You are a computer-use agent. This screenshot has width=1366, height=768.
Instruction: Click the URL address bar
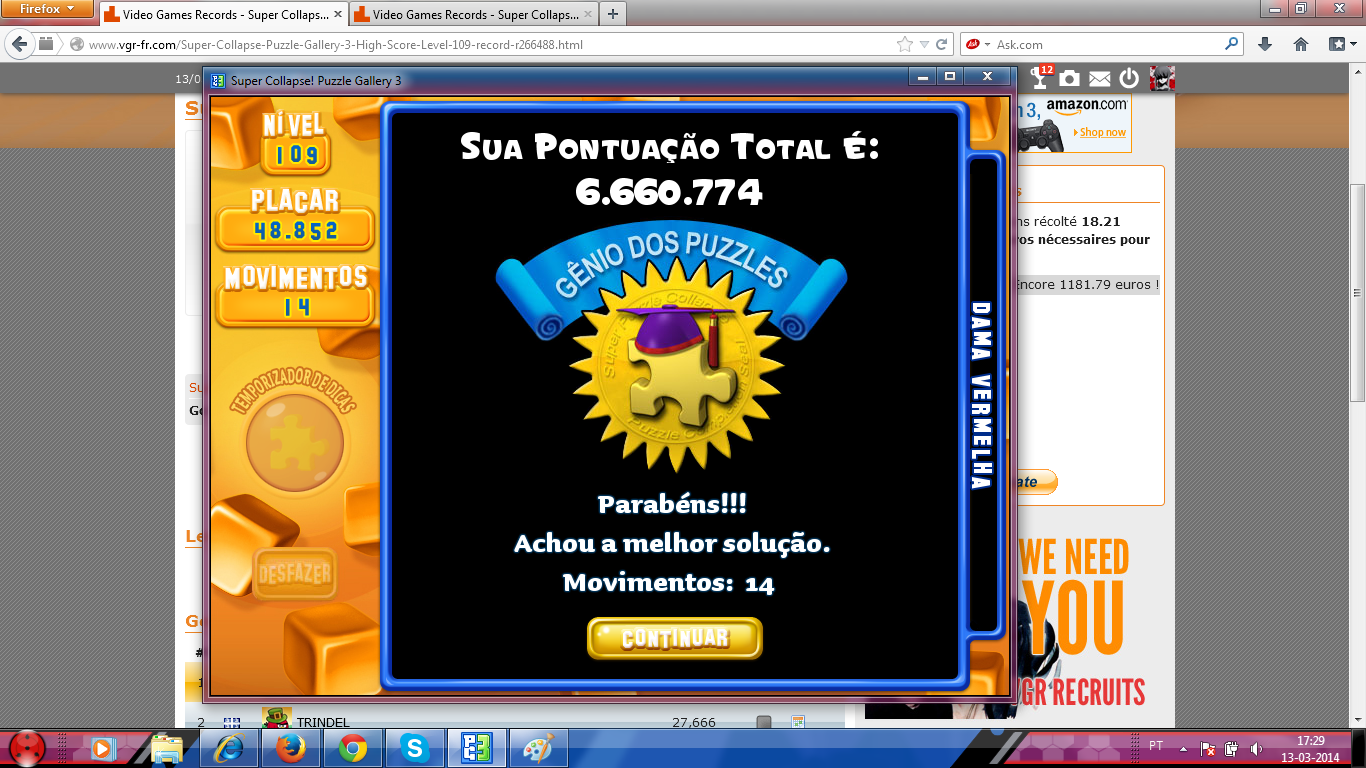coord(480,44)
